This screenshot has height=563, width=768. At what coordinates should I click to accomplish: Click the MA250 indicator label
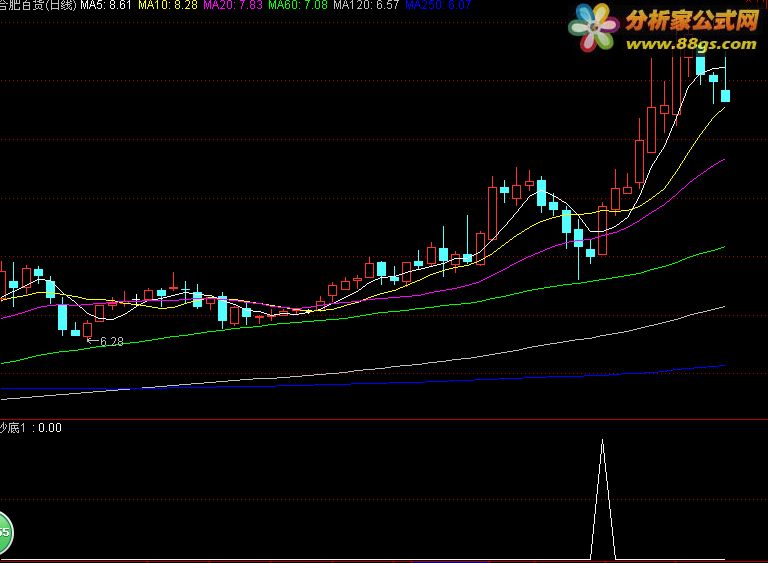[438, 5]
